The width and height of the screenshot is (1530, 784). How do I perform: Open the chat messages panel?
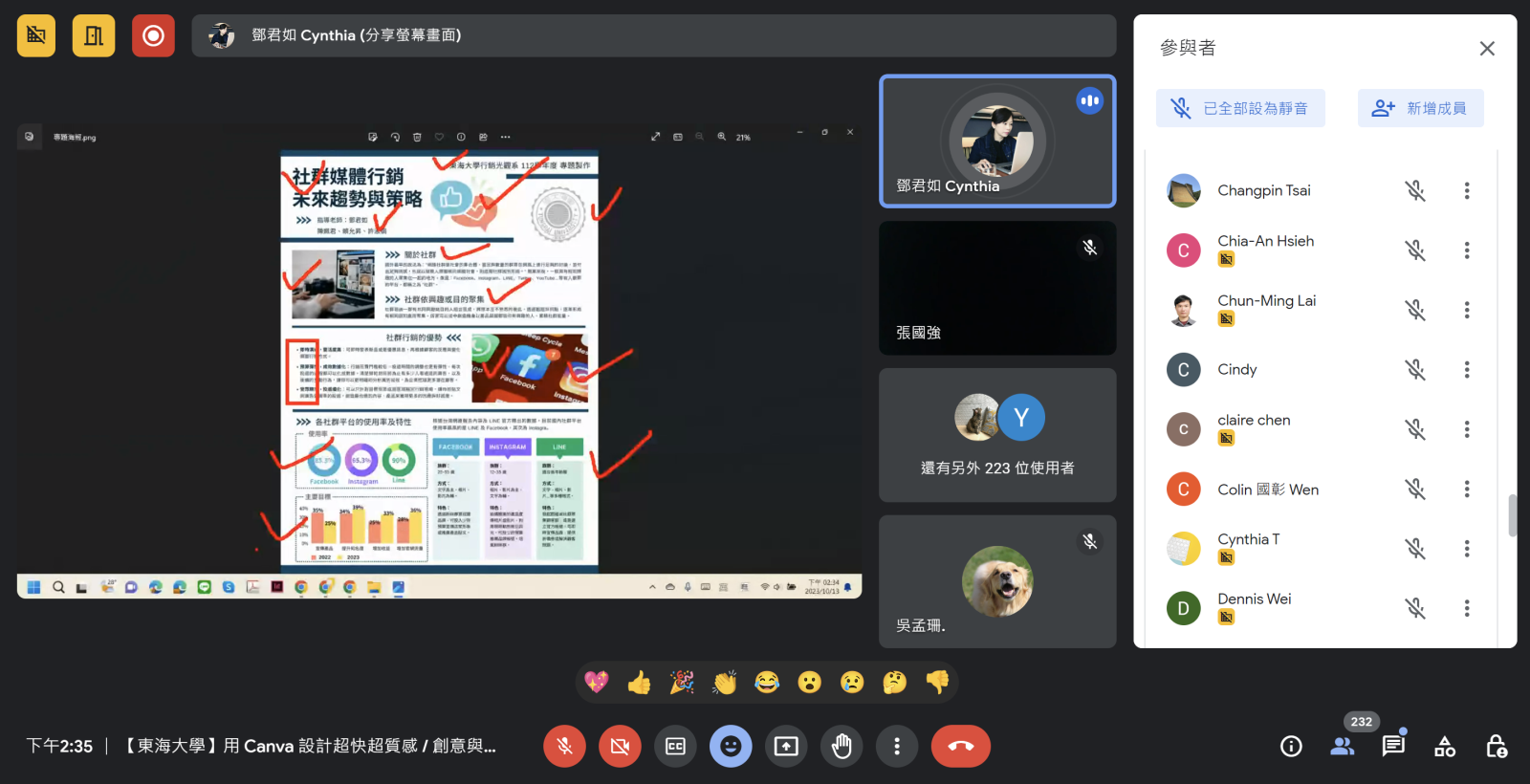1393,746
